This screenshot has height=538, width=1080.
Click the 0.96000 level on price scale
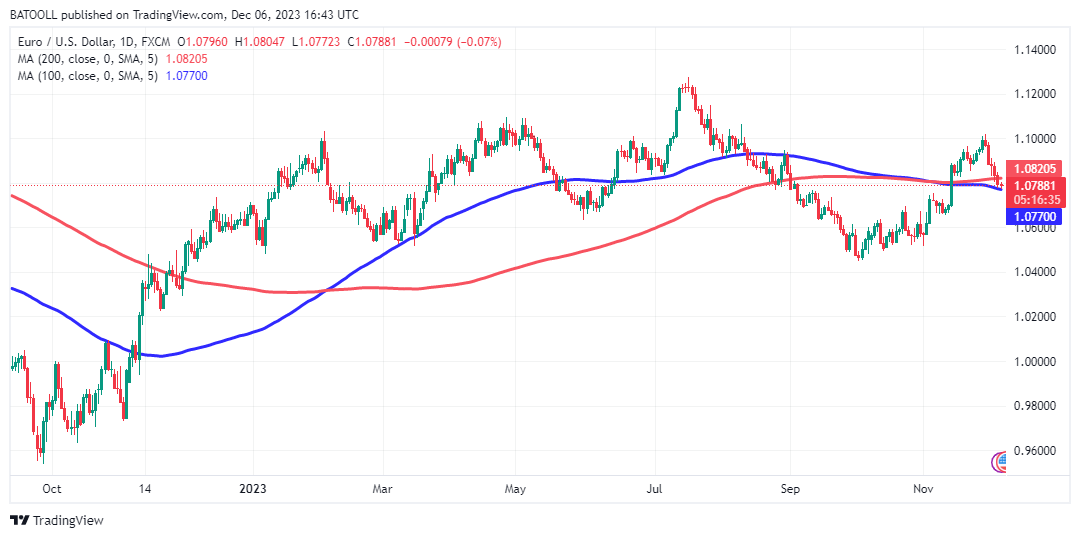tap(1035, 451)
